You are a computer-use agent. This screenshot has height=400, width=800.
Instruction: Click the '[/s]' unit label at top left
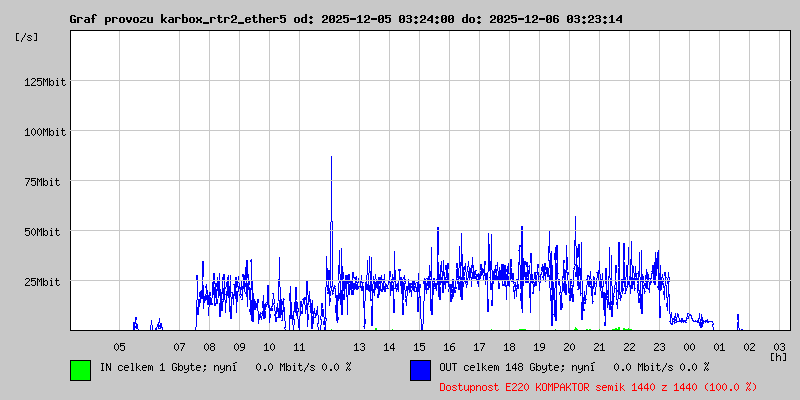point(27,37)
